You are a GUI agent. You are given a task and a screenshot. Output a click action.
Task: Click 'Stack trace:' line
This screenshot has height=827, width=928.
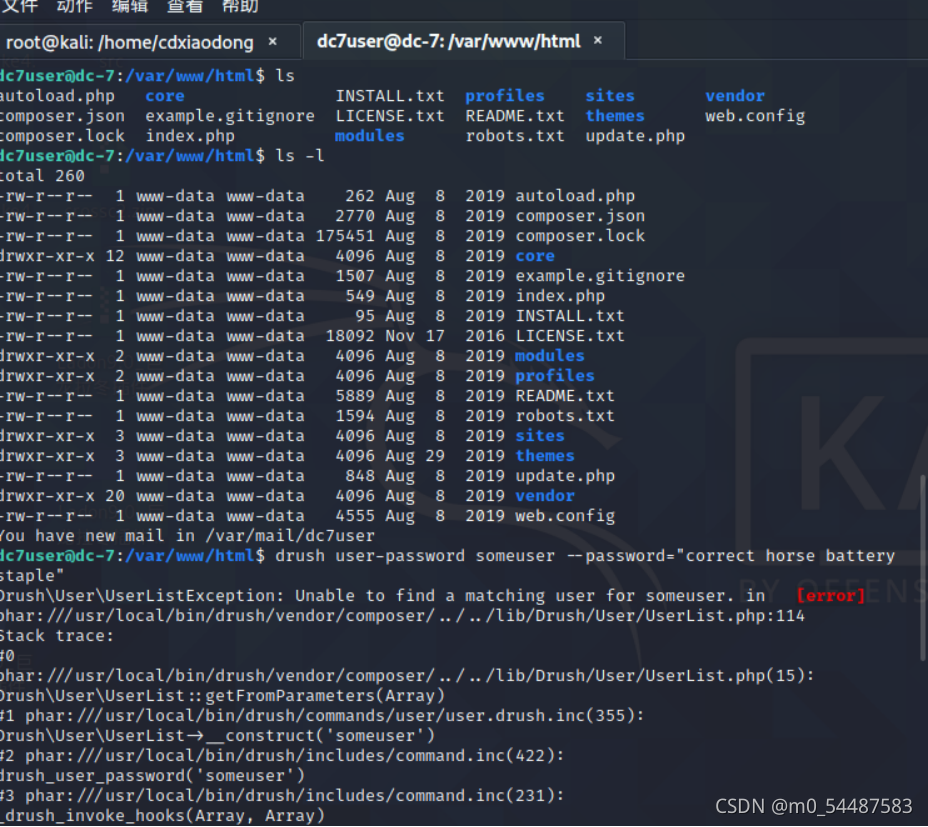pos(57,636)
